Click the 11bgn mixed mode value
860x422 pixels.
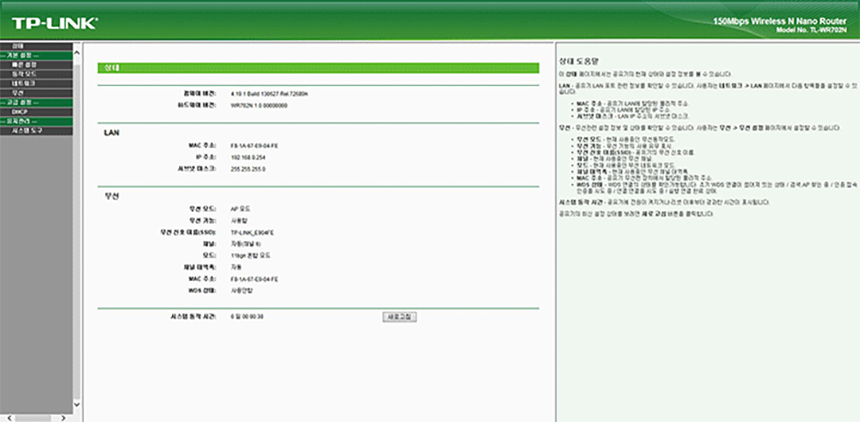tap(250, 256)
